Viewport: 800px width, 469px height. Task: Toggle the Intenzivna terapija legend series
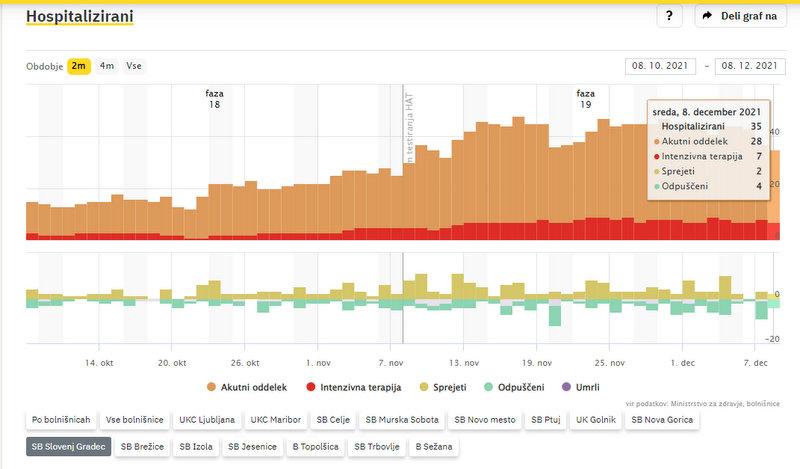pyautogui.click(x=356, y=386)
